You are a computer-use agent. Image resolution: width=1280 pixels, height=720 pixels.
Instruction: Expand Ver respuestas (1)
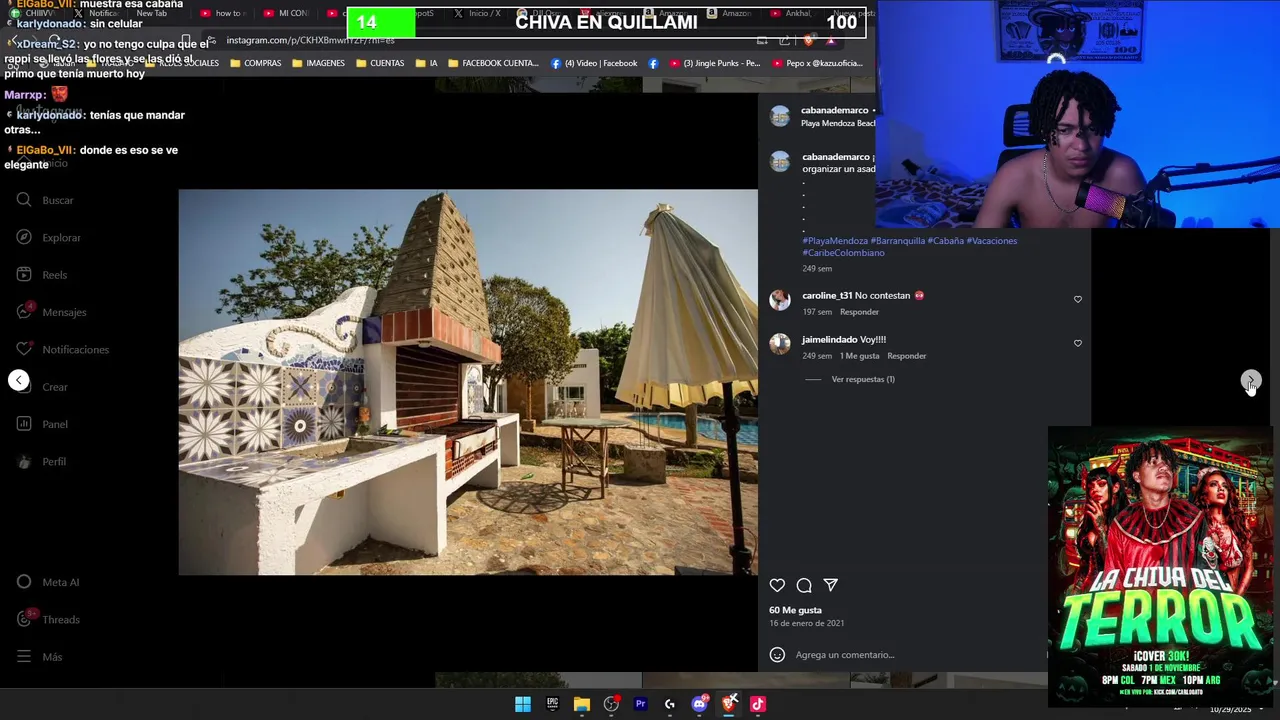[863, 379]
